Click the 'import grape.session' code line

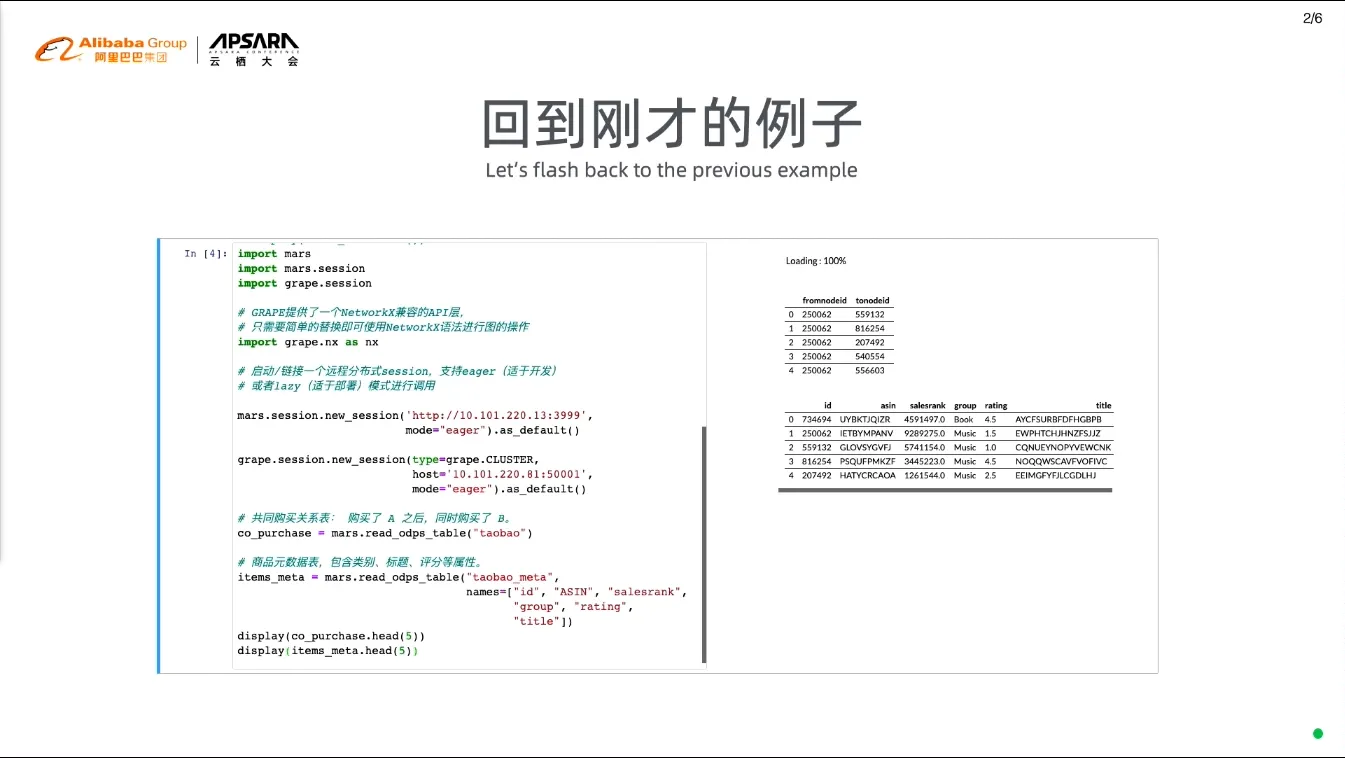(304, 283)
